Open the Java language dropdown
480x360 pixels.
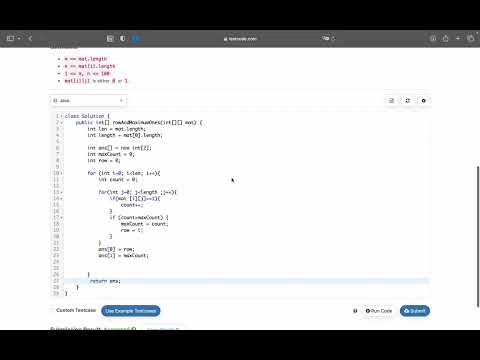(88, 100)
